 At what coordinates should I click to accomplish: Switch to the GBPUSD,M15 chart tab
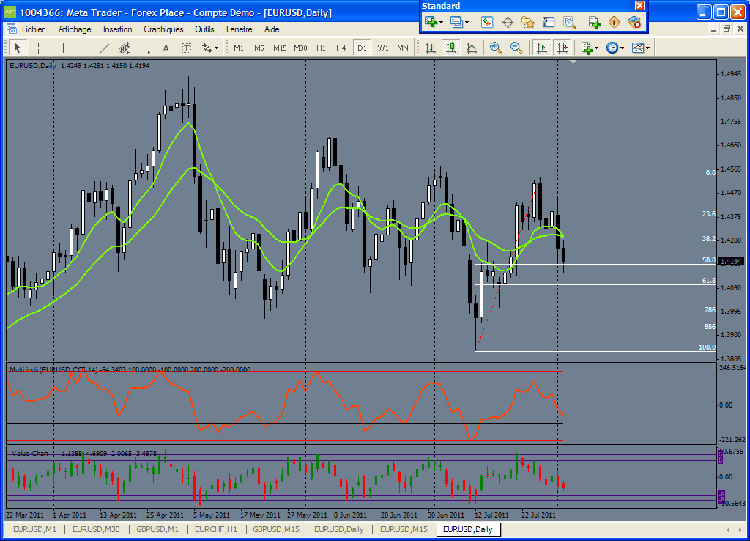point(276,529)
